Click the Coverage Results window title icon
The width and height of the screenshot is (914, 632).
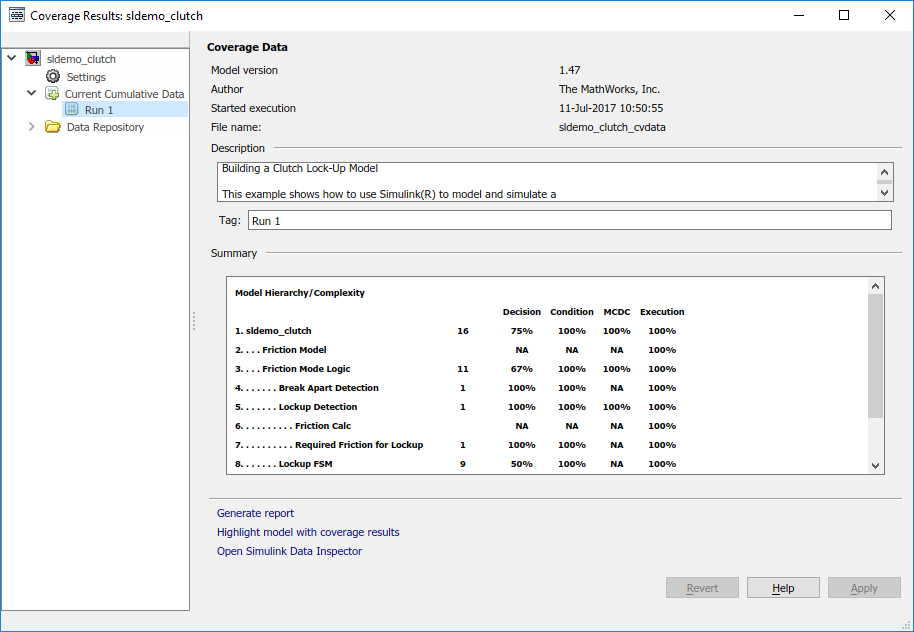click(x=16, y=16)
